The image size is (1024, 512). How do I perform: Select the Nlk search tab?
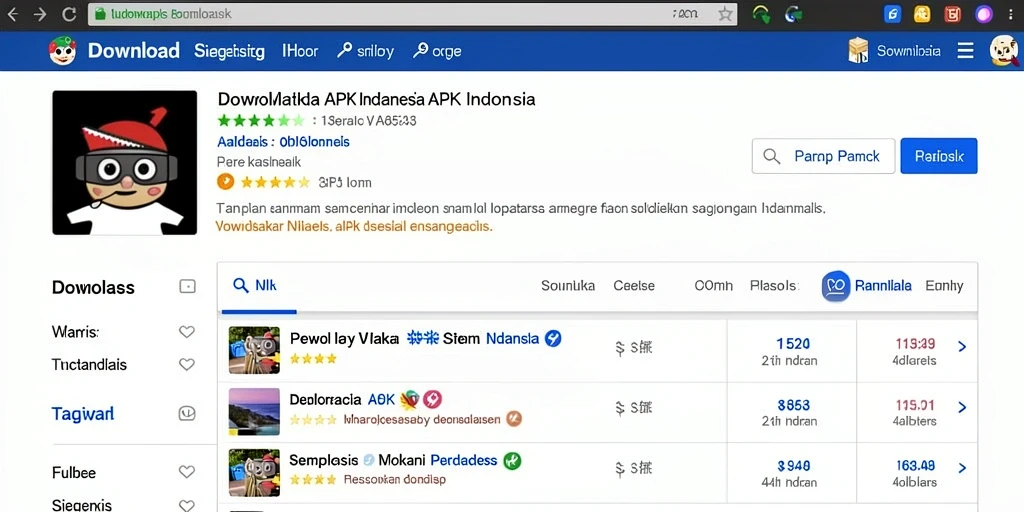[255, 285]
